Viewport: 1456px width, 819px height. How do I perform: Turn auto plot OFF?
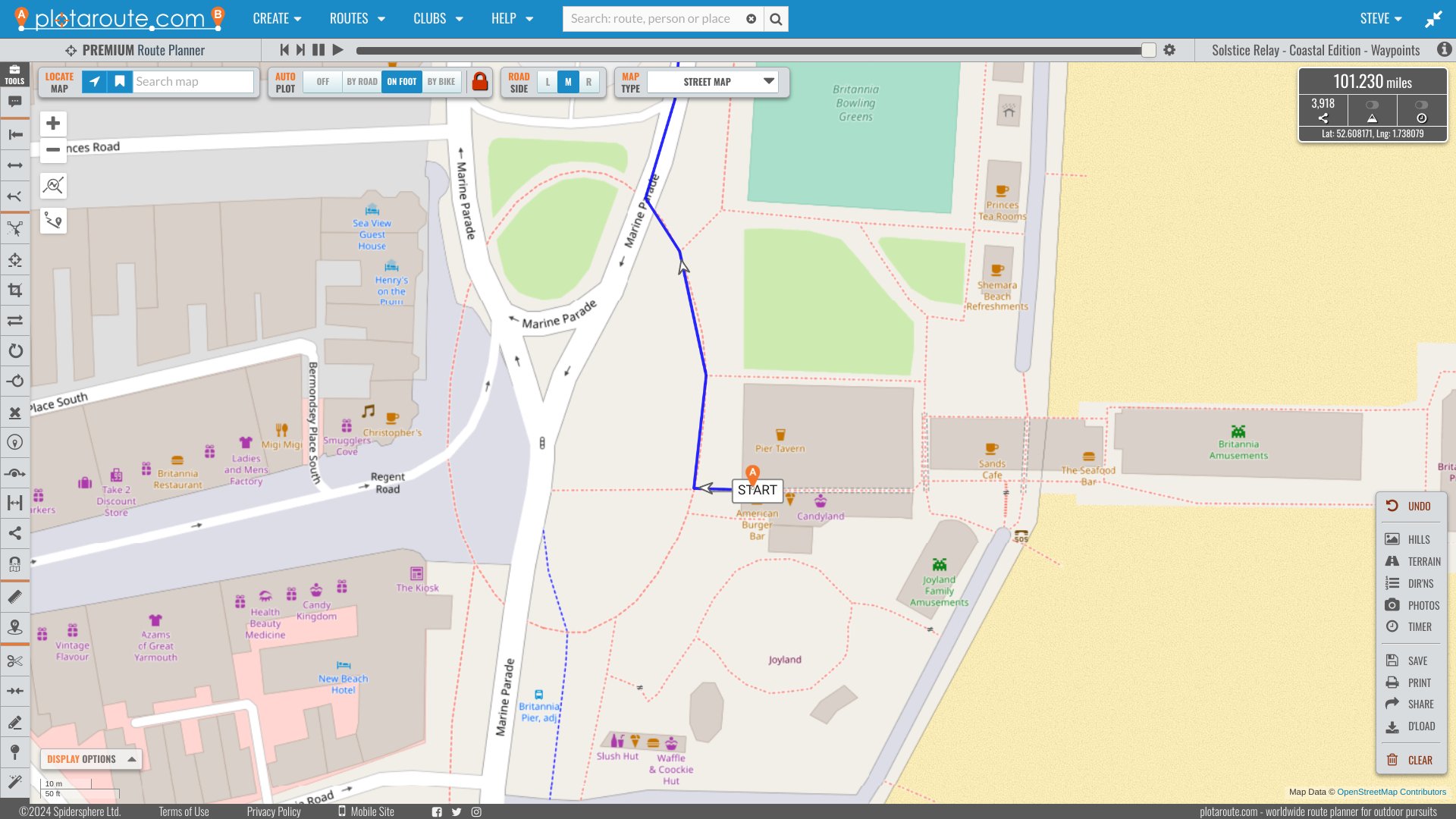(323, 82)
